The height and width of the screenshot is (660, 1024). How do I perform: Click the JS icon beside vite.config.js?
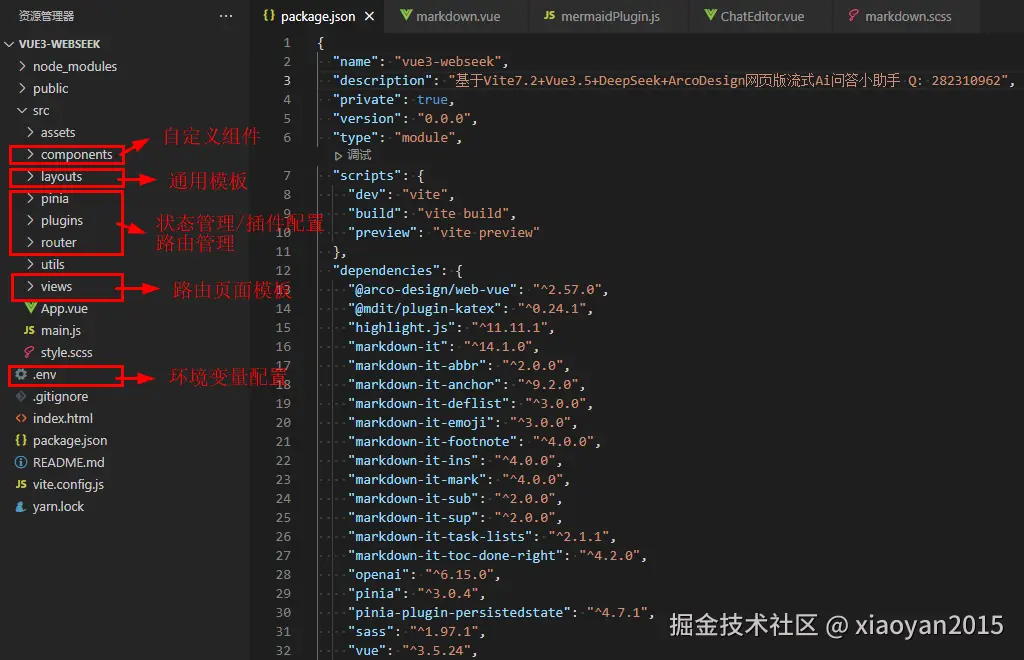coord(21,484)
